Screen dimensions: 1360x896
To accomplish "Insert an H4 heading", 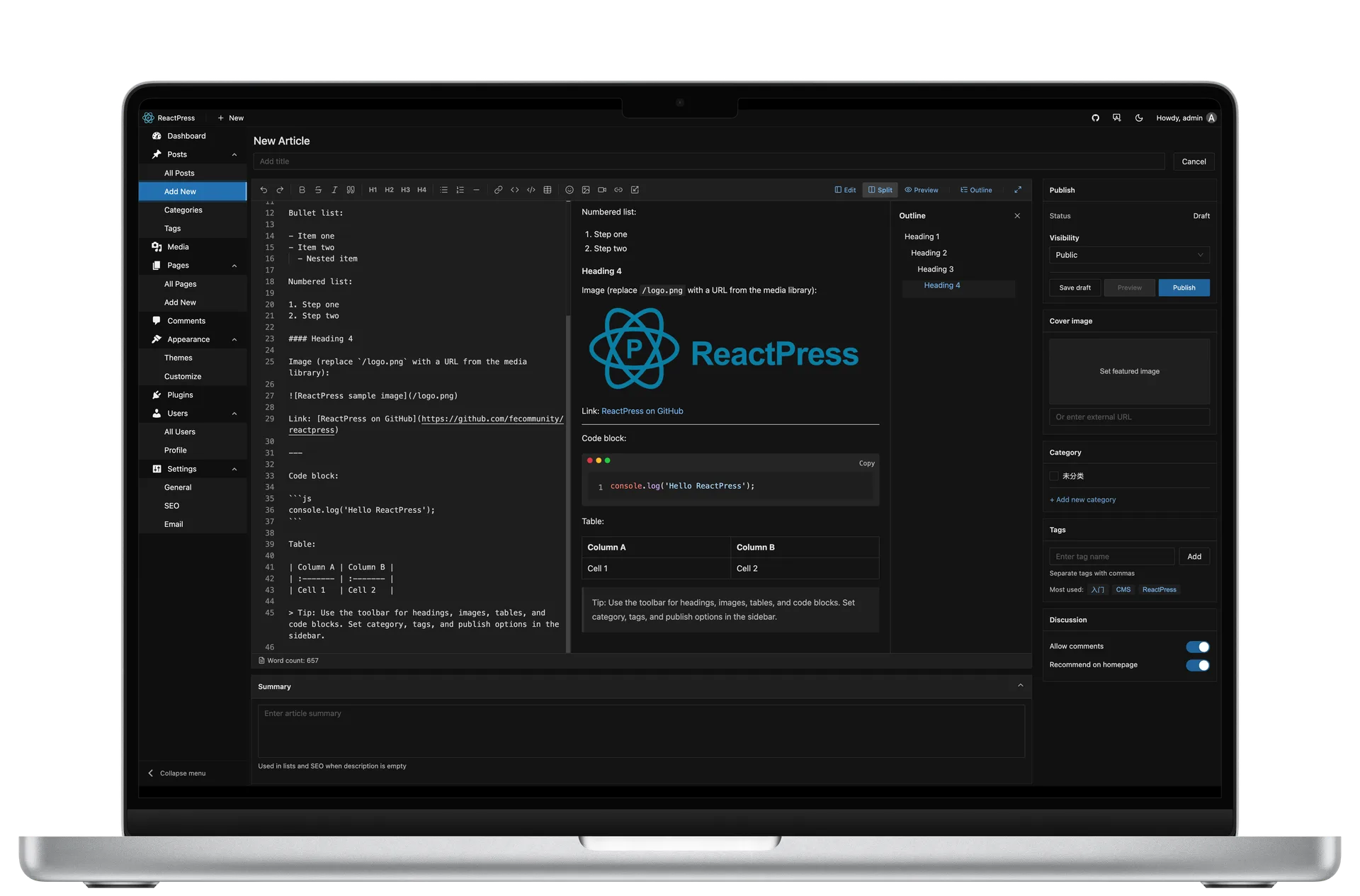I will coord(421,190).
